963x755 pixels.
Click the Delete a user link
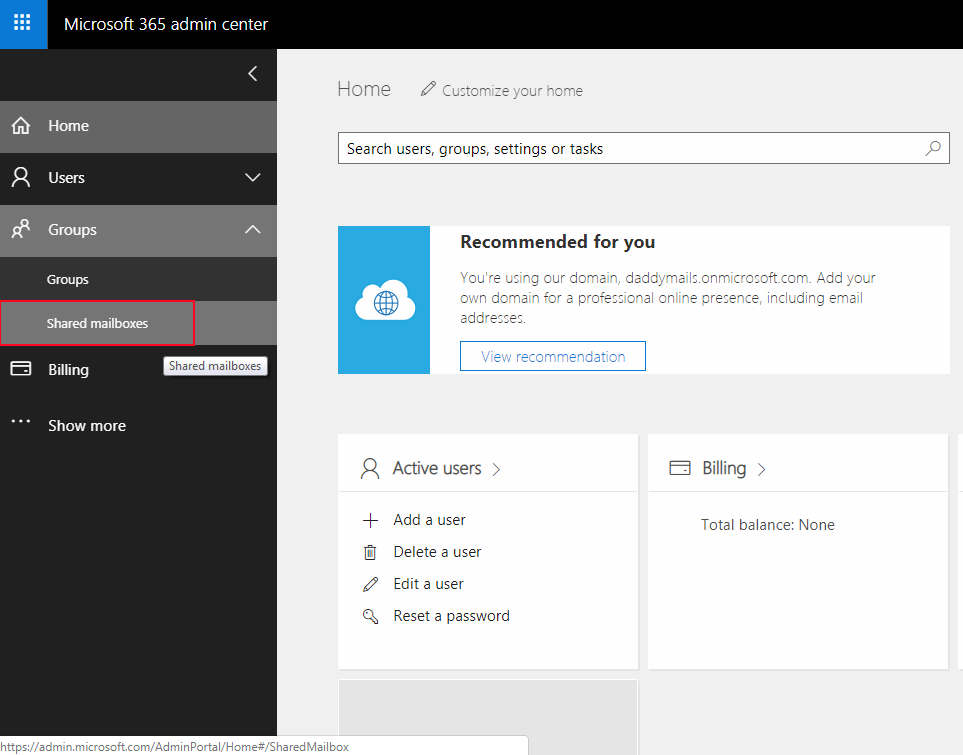(x=437, y=552)
